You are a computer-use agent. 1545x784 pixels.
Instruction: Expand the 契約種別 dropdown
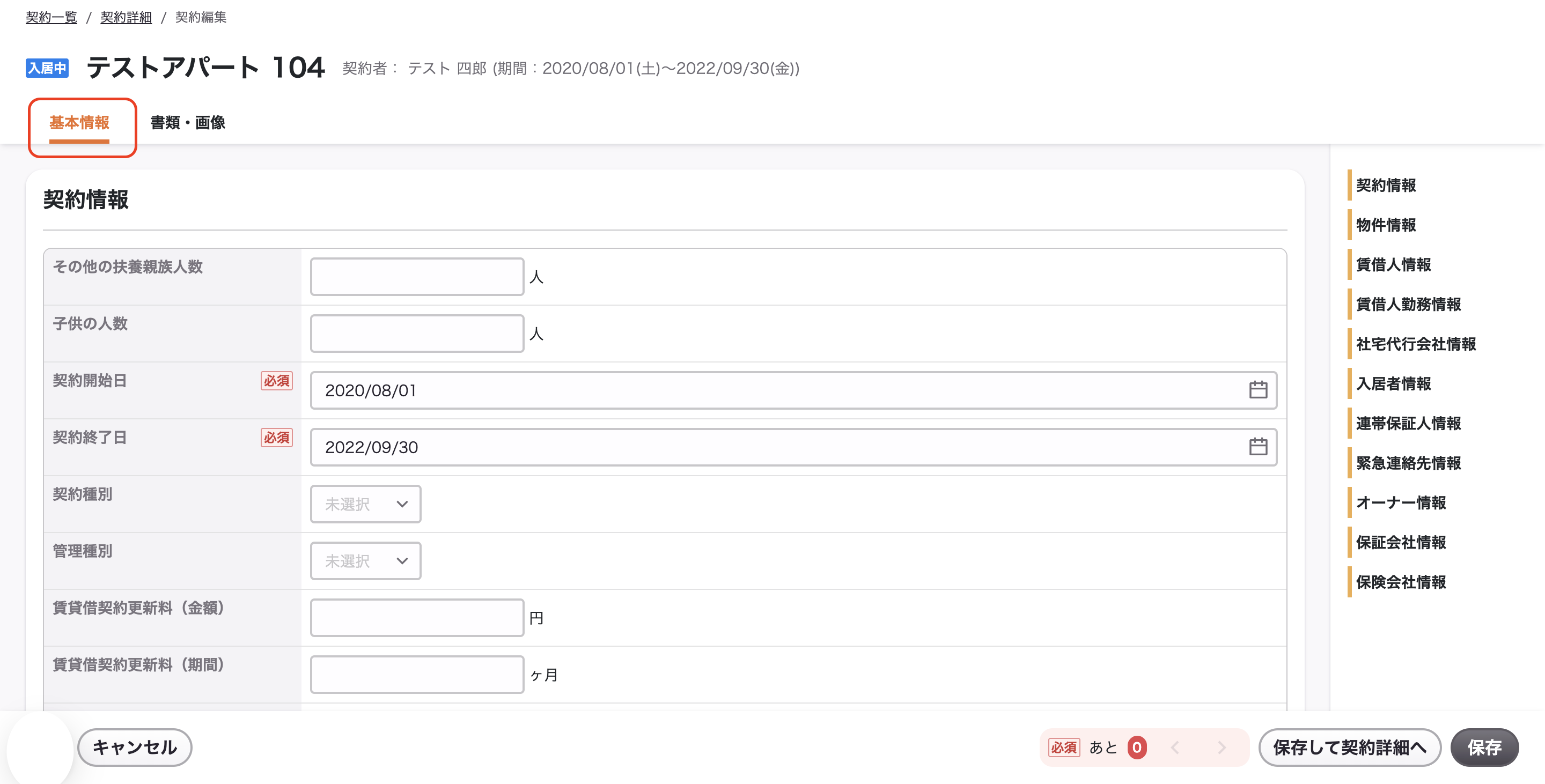click(x=365, y=504)
